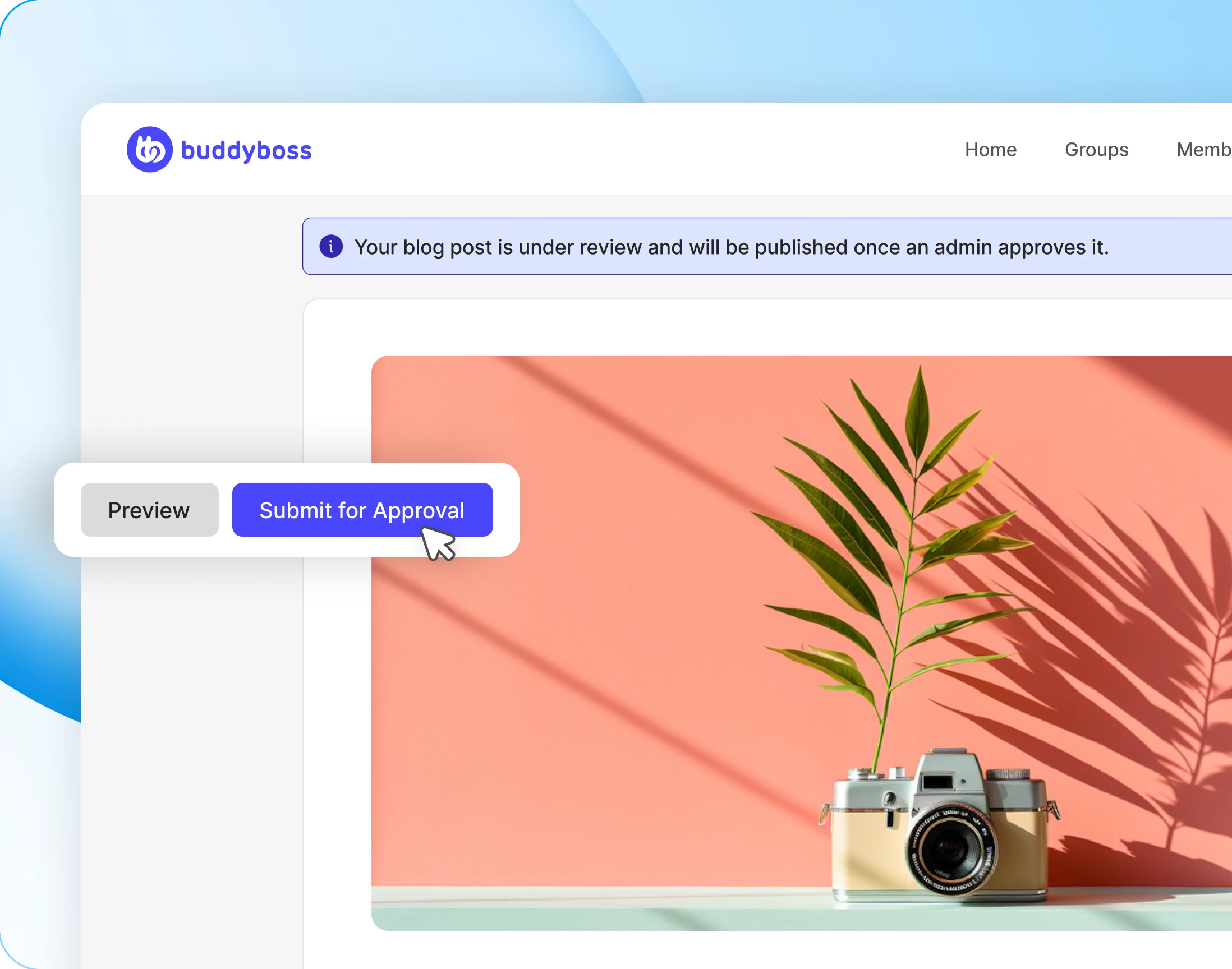This screenshot has height=969, width=1232.
Task: Go to the Groups menu item
Action: pyautogui.click(x=1096, y=150)
